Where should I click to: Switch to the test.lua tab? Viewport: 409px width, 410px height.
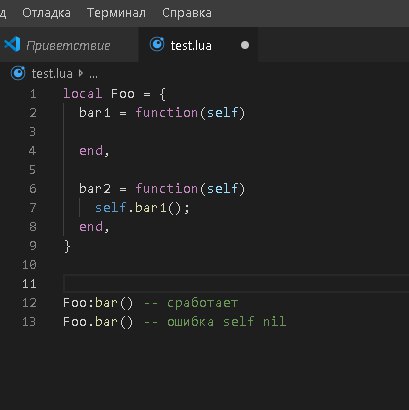(x=198, y=45)
